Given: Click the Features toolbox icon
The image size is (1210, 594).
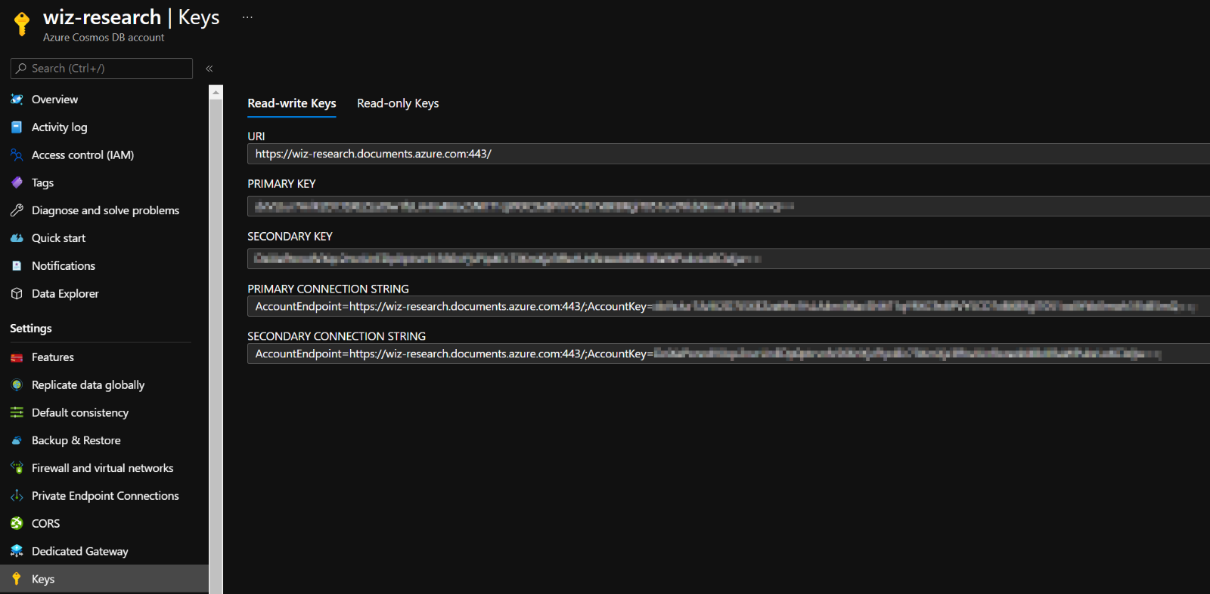Looking at the screenshot, I should coord(16,357).
